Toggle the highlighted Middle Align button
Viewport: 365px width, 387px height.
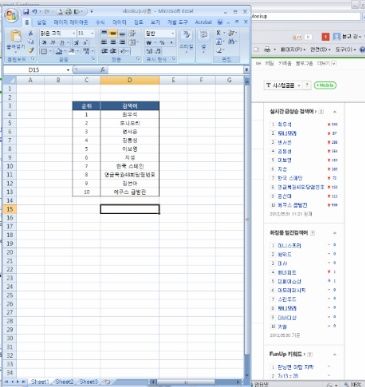[x=113, y=33]
